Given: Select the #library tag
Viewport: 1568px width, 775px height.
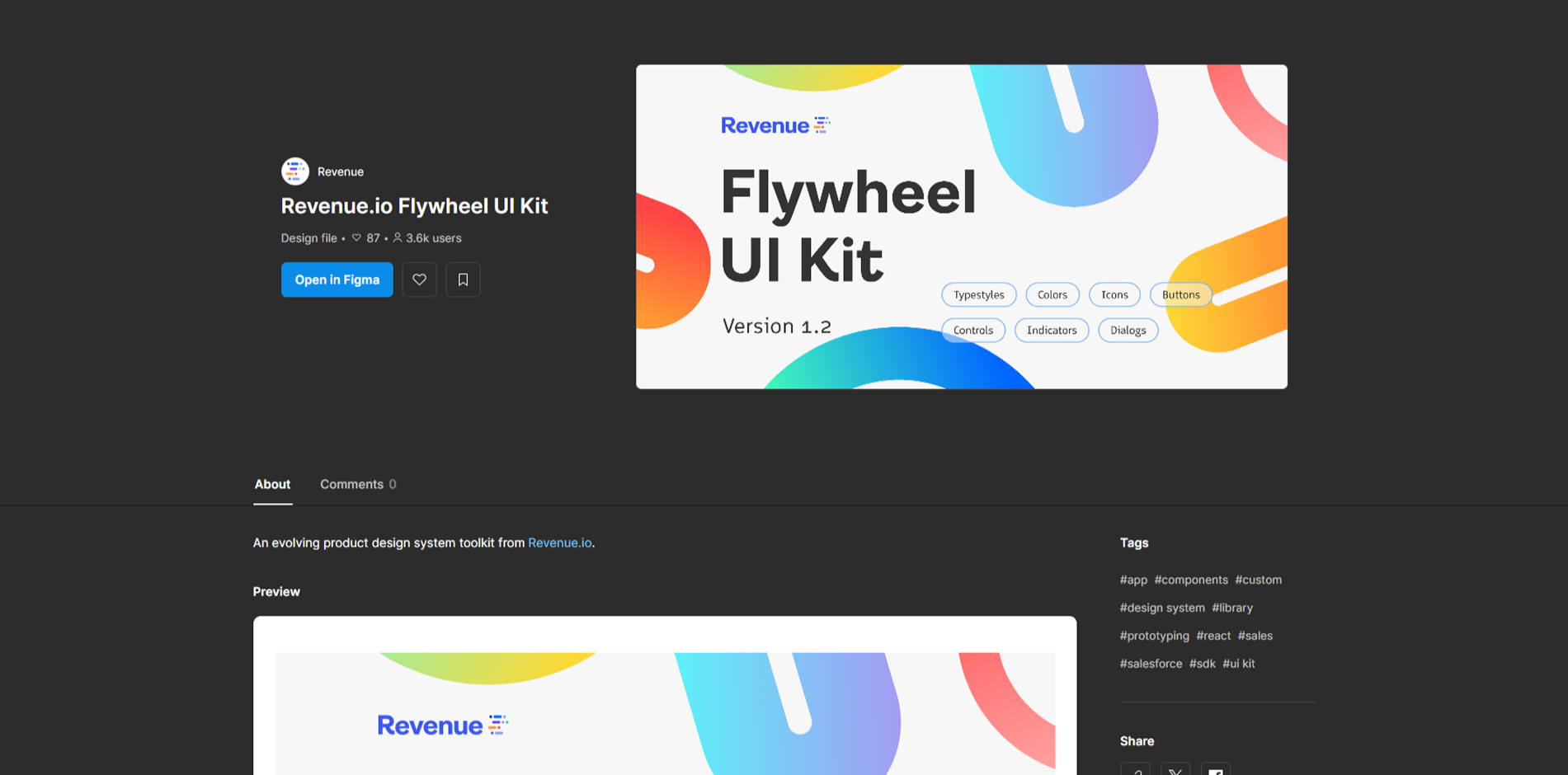Looking at the screenshot, I should [x=1232, y=608].
